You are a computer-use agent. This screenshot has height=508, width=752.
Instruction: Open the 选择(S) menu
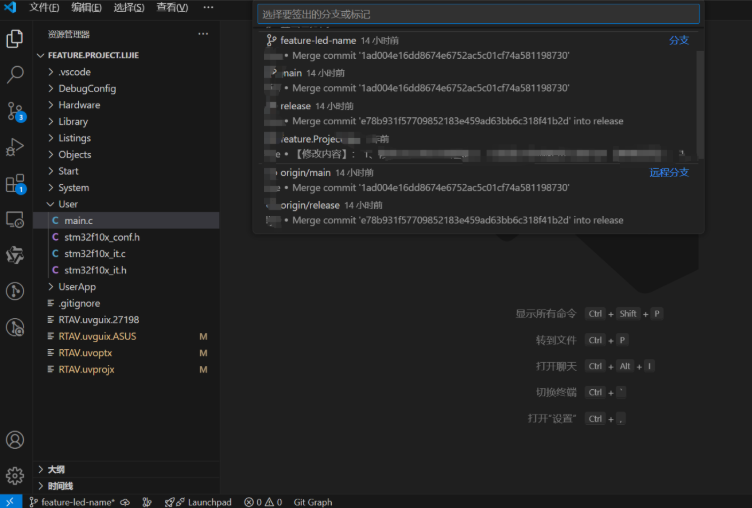point(129,7)
